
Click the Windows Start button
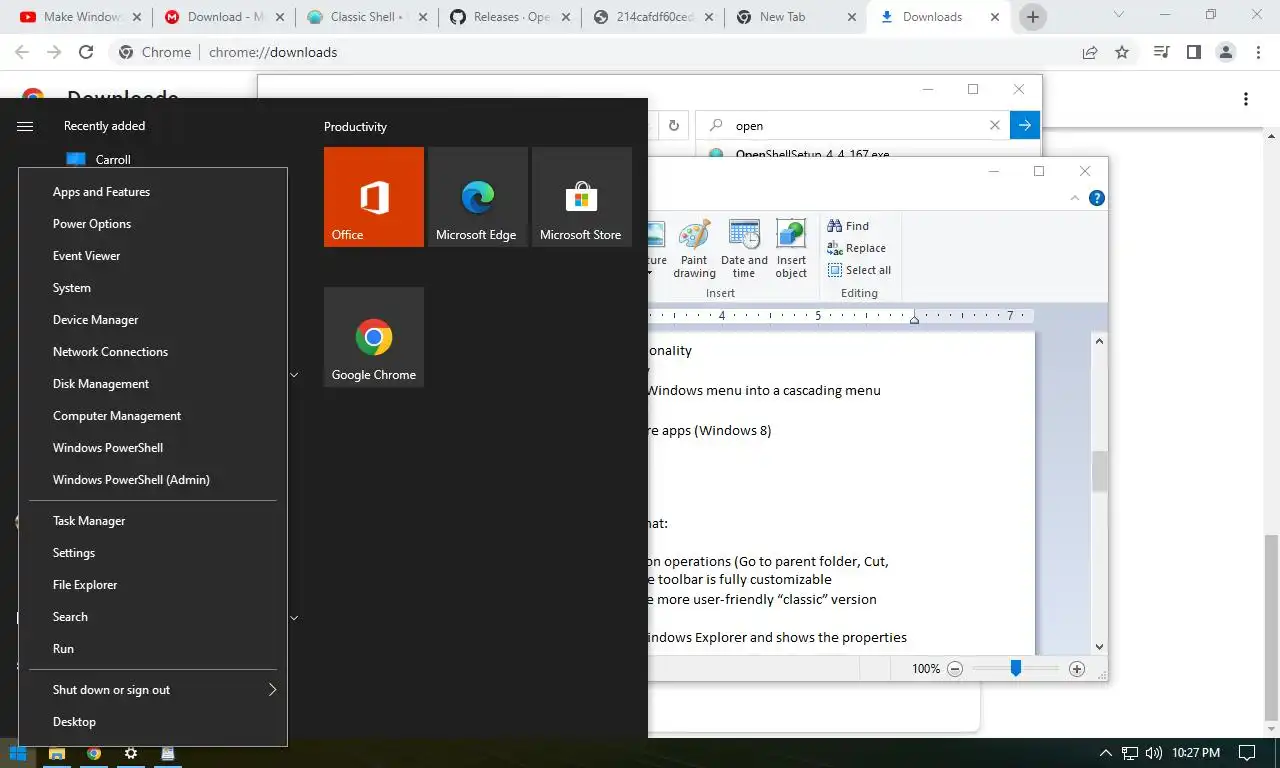18,753
